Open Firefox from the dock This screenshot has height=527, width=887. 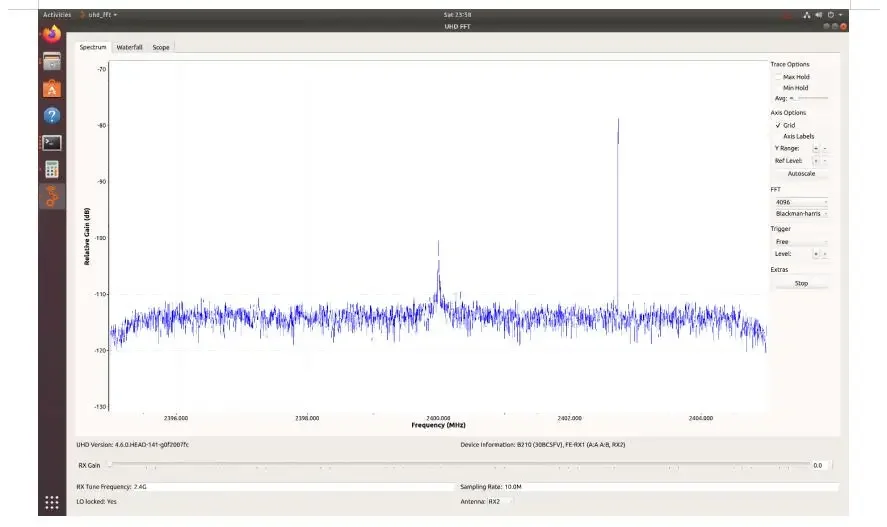[52, 35]
